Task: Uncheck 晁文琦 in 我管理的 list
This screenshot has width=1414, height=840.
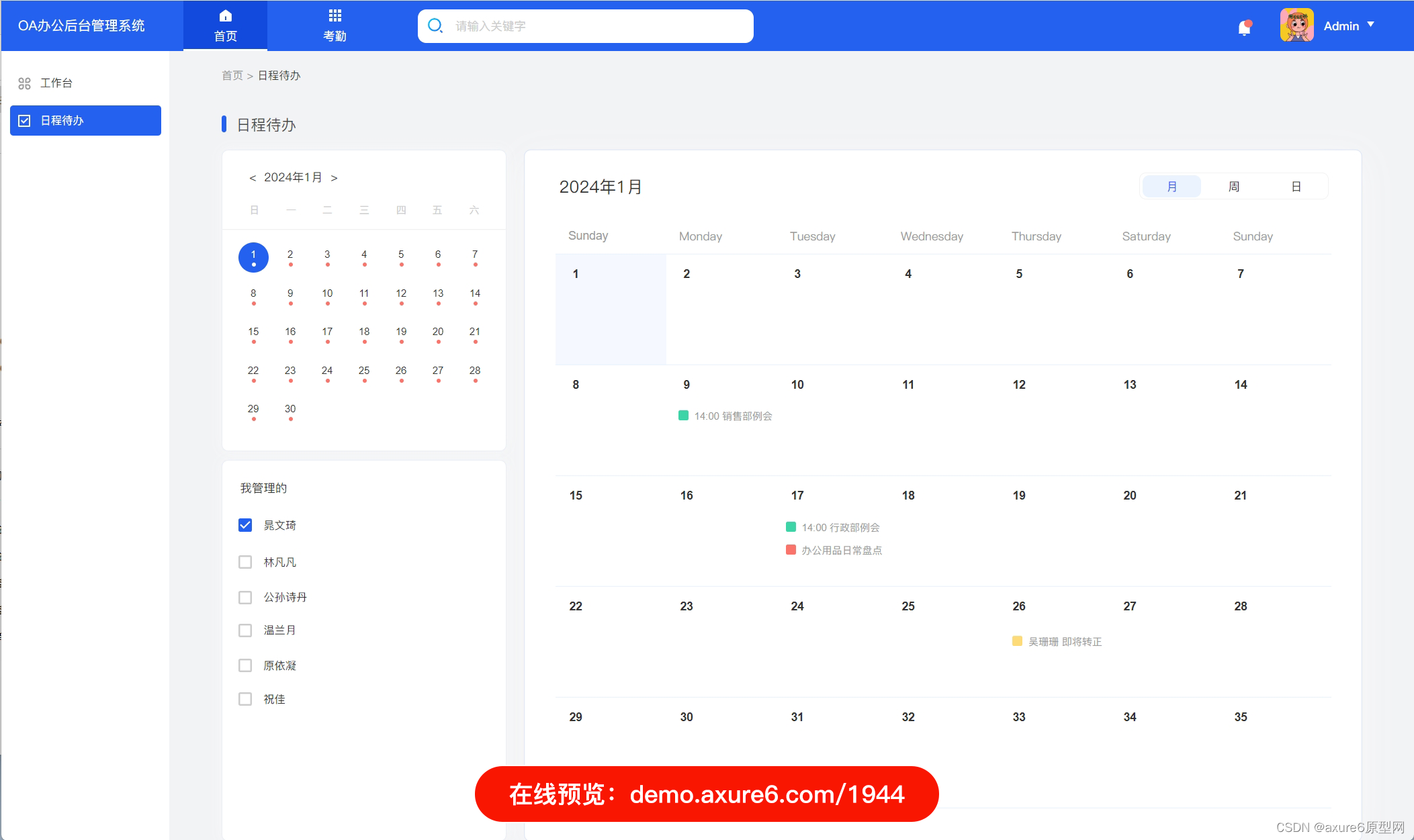Action: pos(245,525)
